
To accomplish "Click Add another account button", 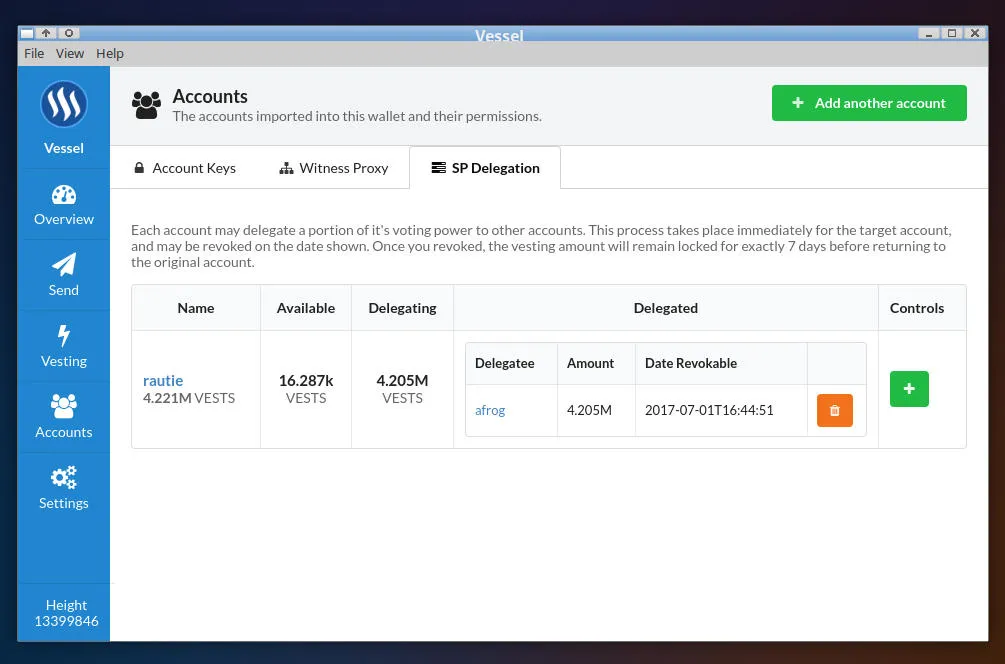I will pos(869,103).
